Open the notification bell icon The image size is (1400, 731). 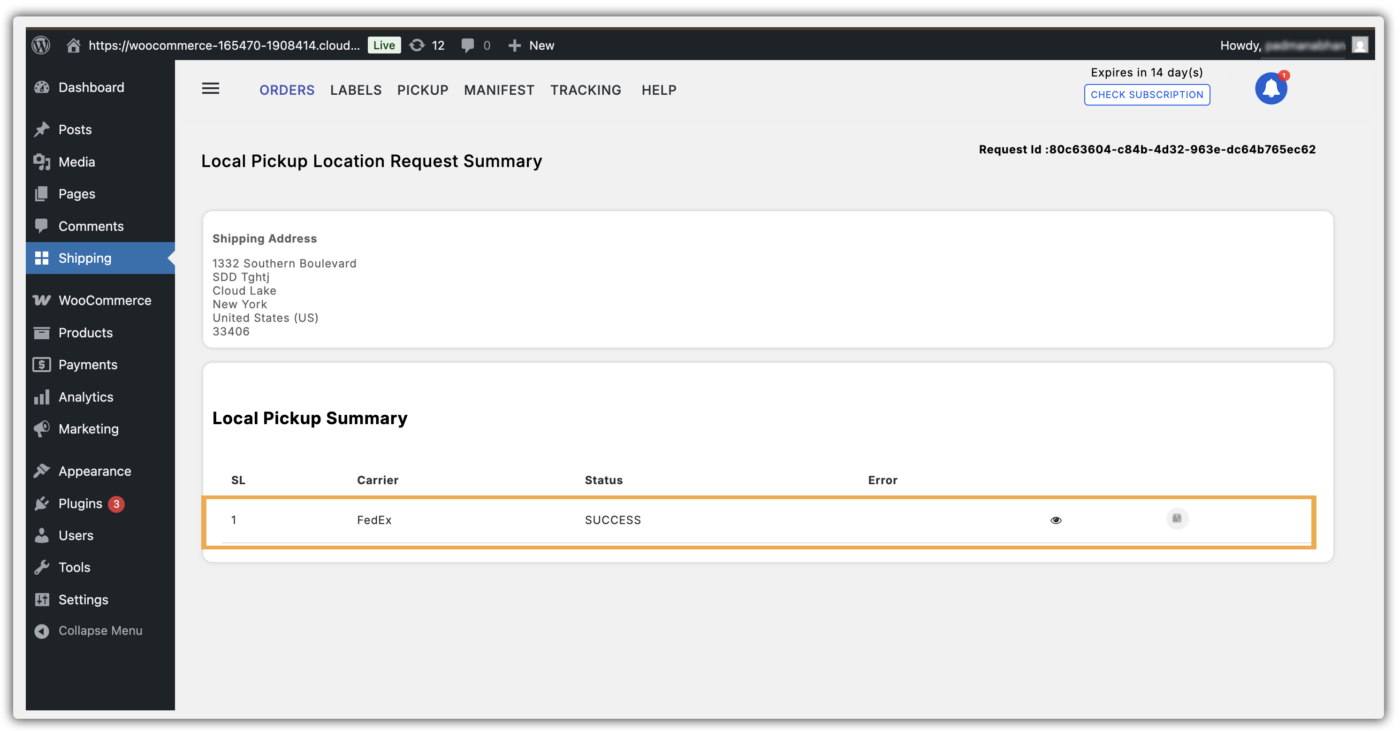point(1271,89)
